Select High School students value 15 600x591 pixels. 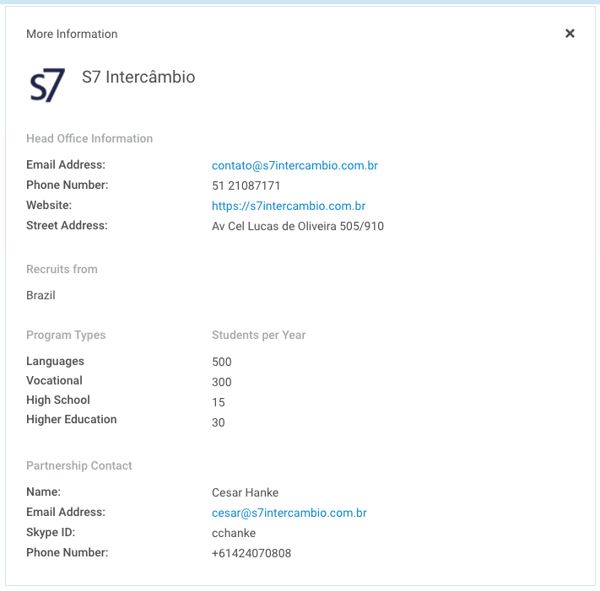coord(218,402)
